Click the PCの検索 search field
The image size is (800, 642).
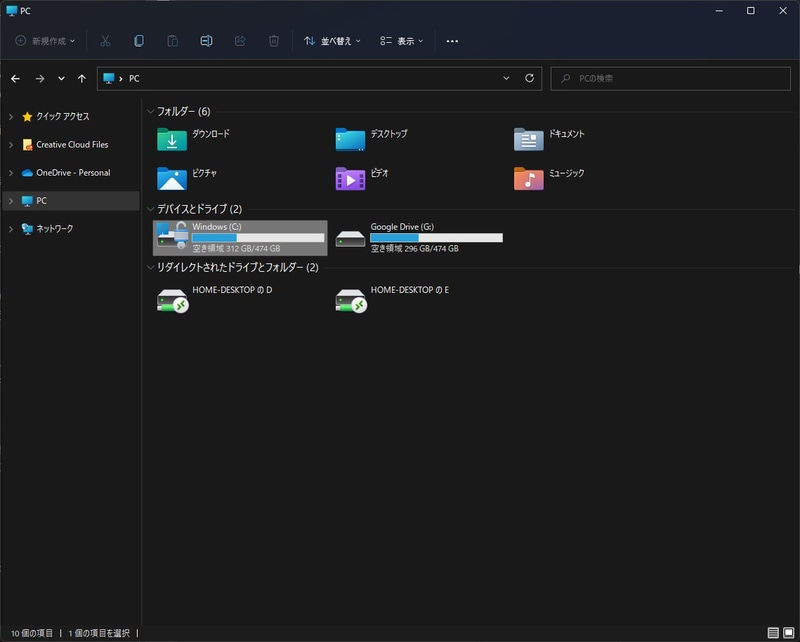[x=670, y=79]
